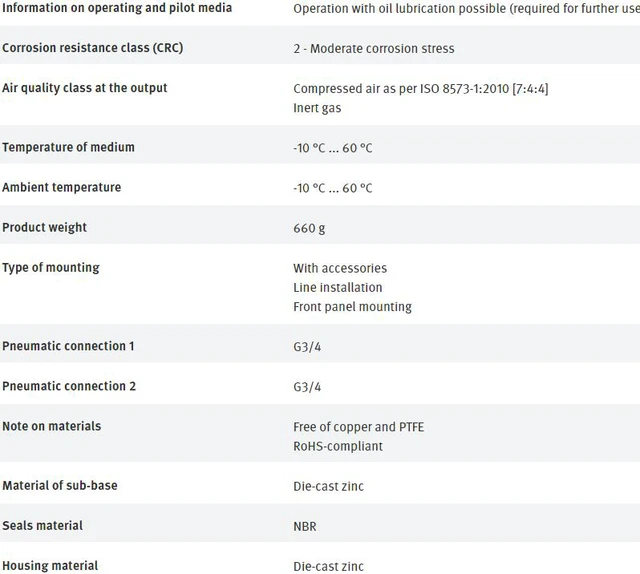The height and width of the screenshot is (574, 640).
Task: Select the ISO 8573-1:2010 compressed air text
Action: point(420,89)
